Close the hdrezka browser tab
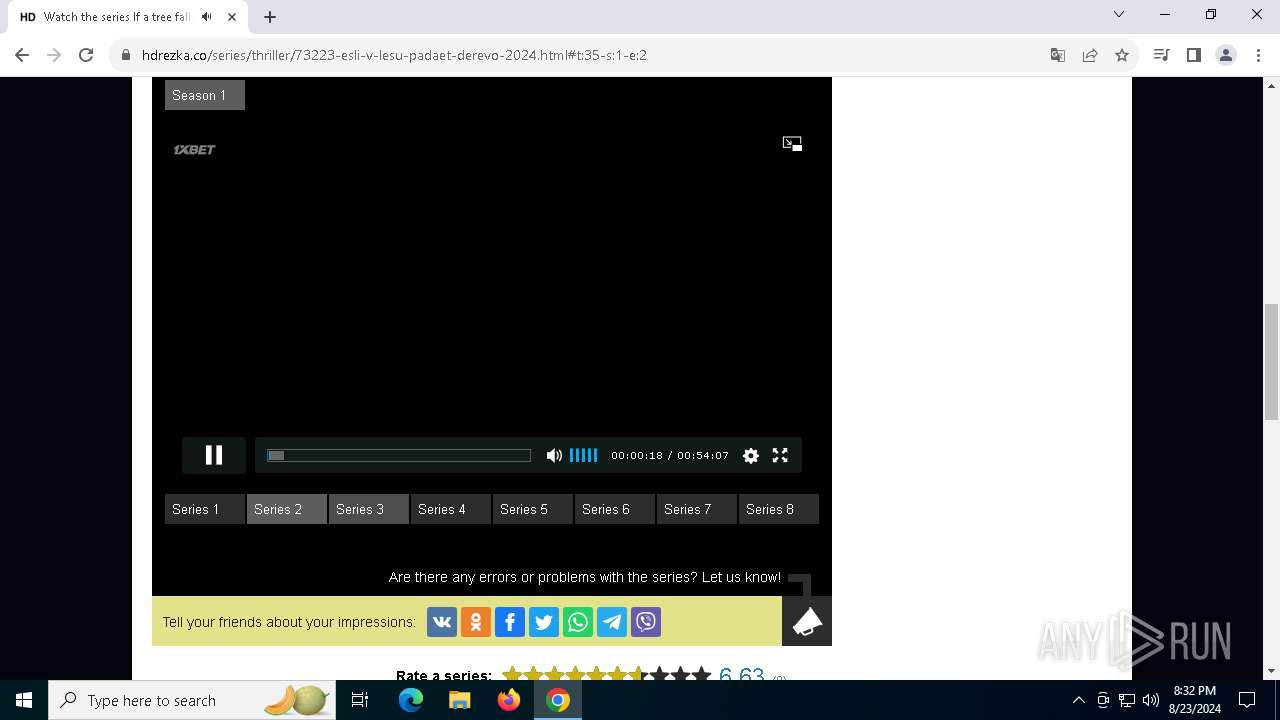Viewport: 1280px width, 720px height. [232, 17]
